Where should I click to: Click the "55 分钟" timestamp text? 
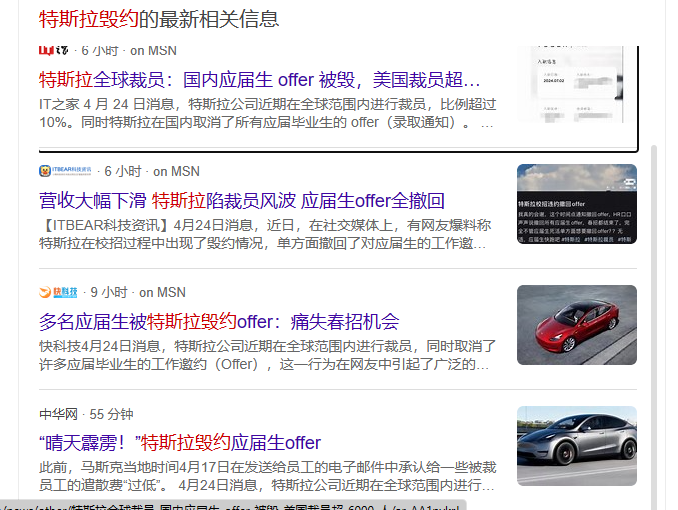tap(111, 414)
